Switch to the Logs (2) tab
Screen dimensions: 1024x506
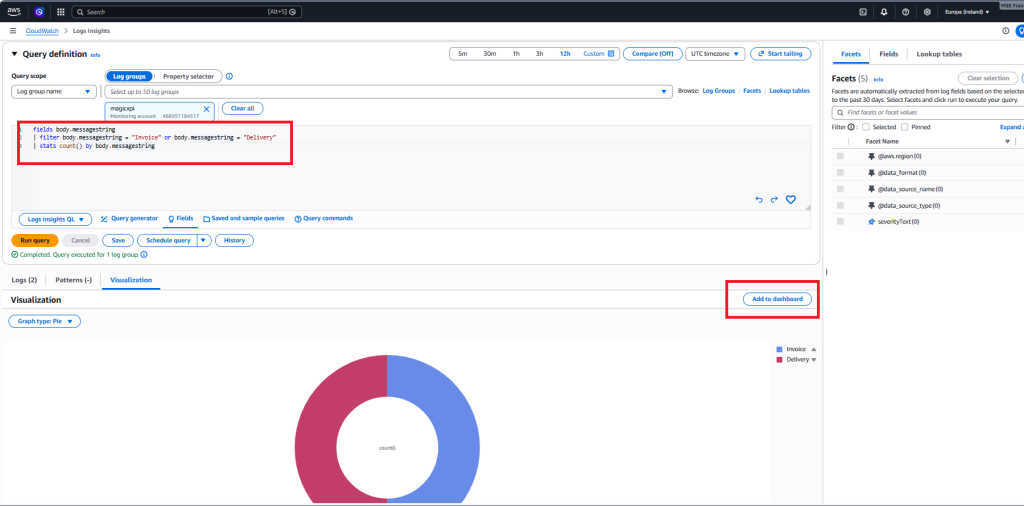click(24, 280)
